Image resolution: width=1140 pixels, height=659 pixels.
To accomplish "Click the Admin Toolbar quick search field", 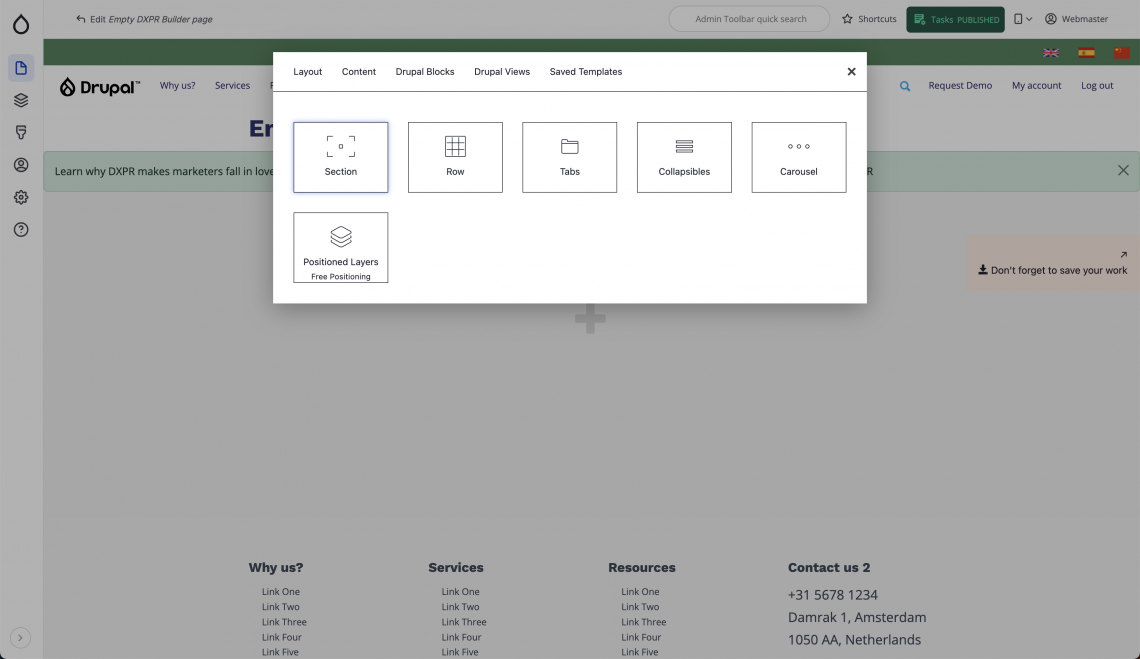I will click(749, 19).
